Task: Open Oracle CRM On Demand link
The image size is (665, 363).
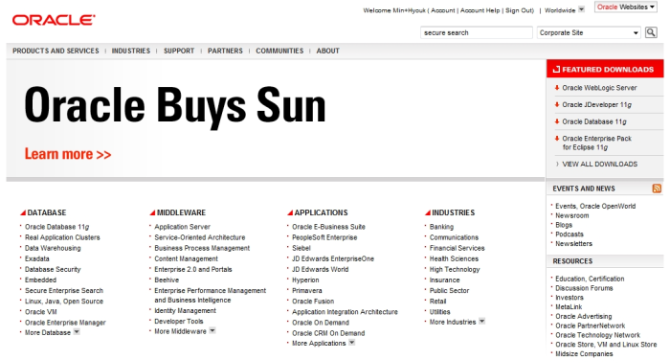Action: click(328, 333)
